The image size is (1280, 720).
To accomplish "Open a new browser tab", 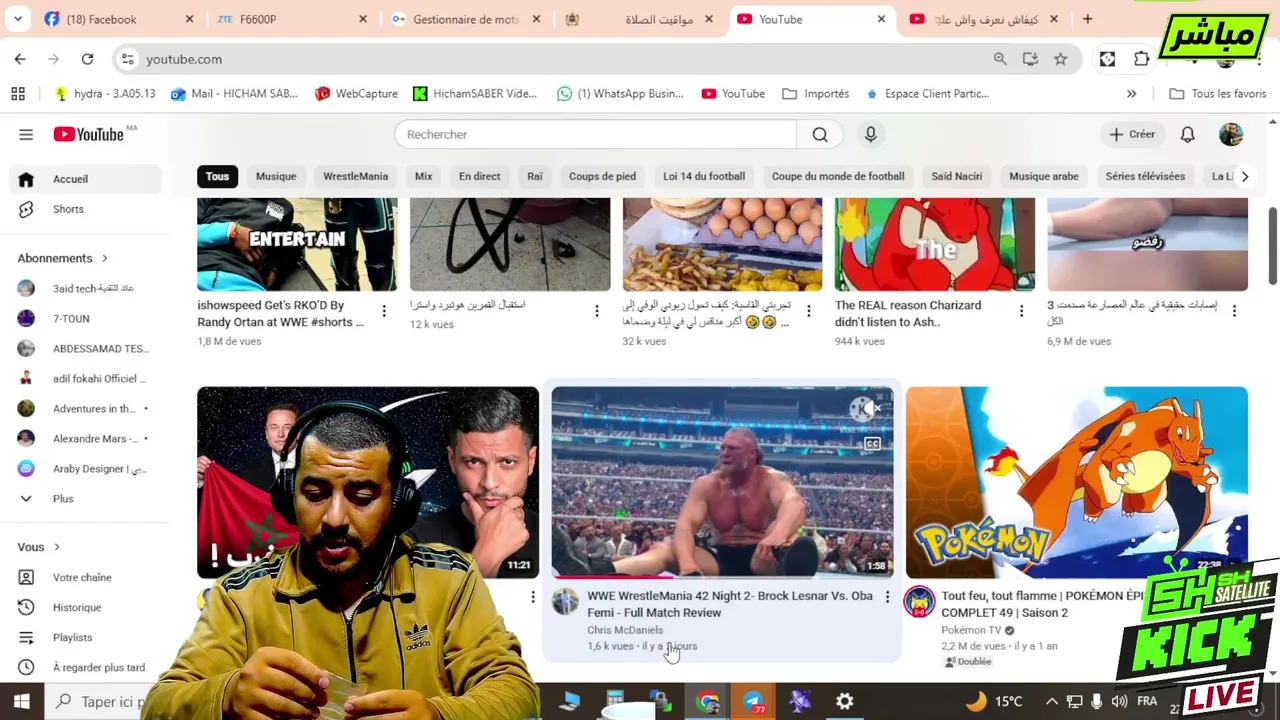I will [1087, 19].
